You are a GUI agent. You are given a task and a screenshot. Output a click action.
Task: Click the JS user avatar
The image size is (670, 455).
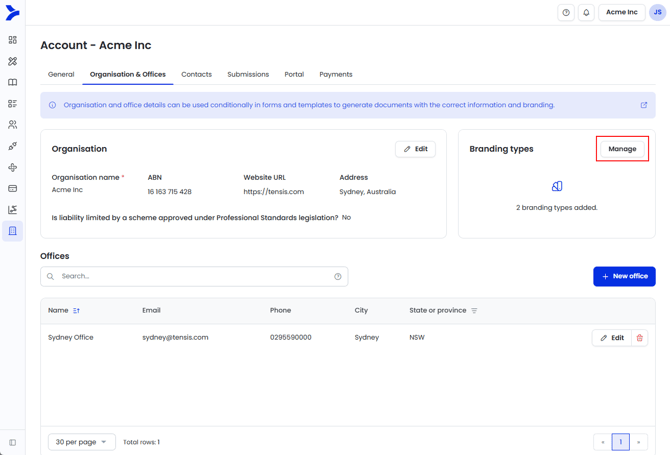click(657, 13)
